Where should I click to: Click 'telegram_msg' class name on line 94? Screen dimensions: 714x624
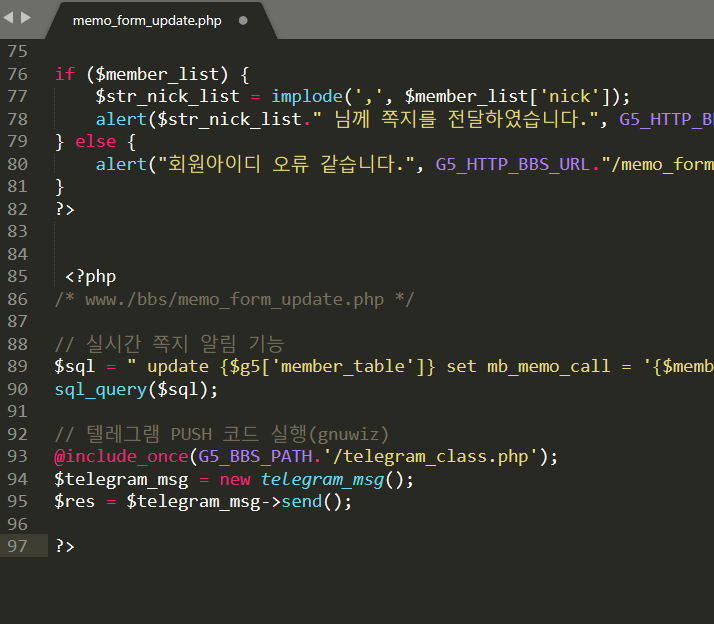point(322,480)
